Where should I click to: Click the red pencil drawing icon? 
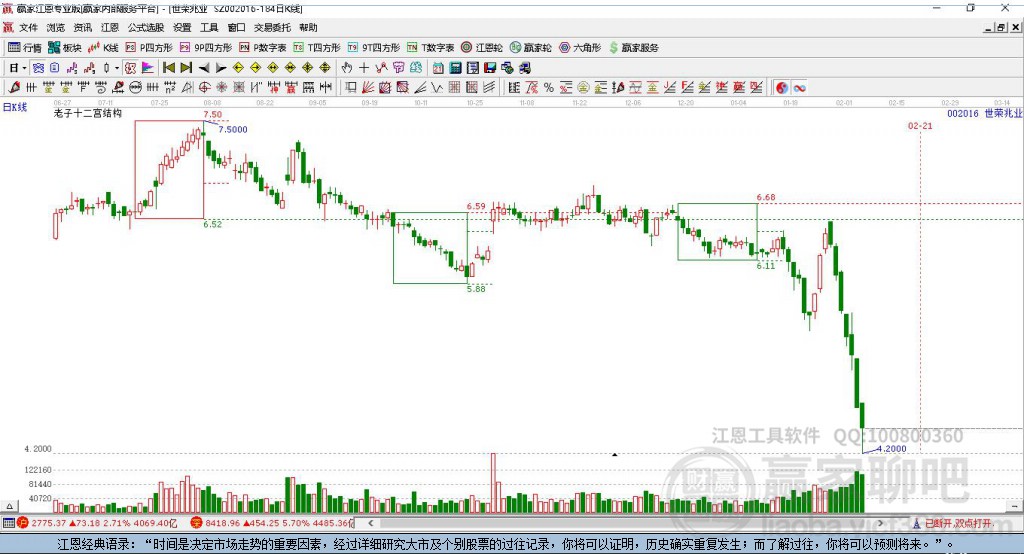(14, 88)
